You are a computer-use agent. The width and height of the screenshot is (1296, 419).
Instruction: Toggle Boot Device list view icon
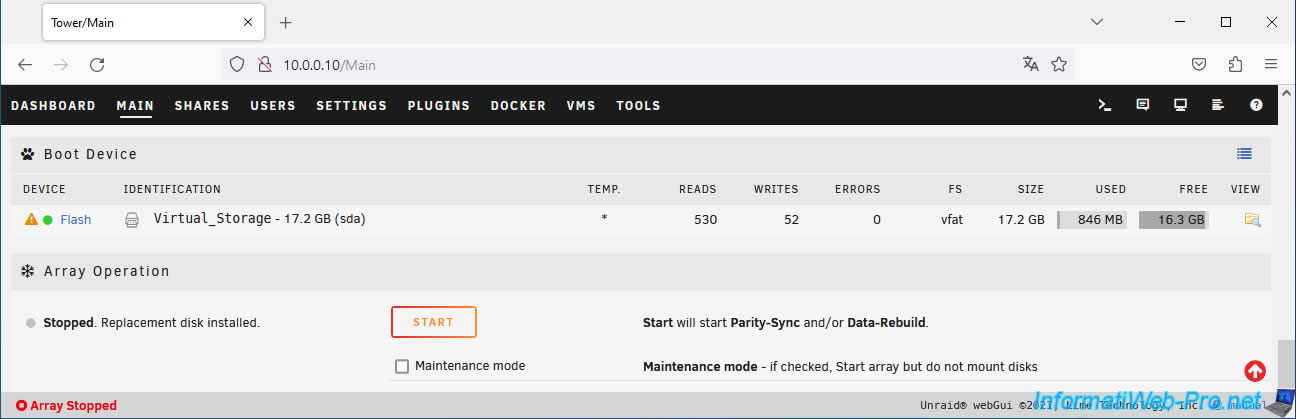[x=1244, y=154]
